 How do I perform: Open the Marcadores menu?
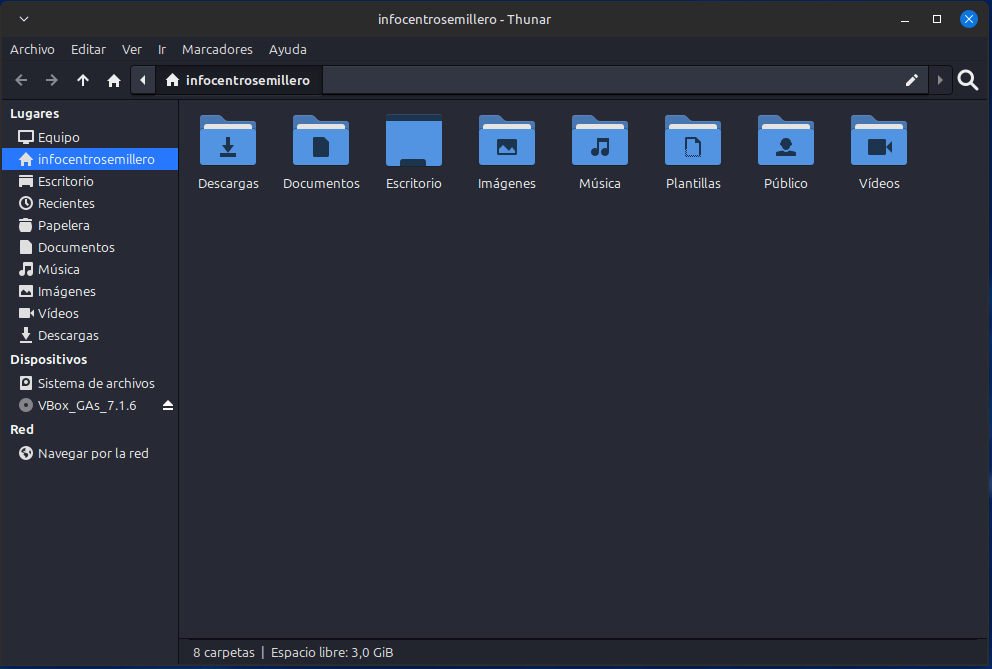pyautogui.click(x=217, y=49)
